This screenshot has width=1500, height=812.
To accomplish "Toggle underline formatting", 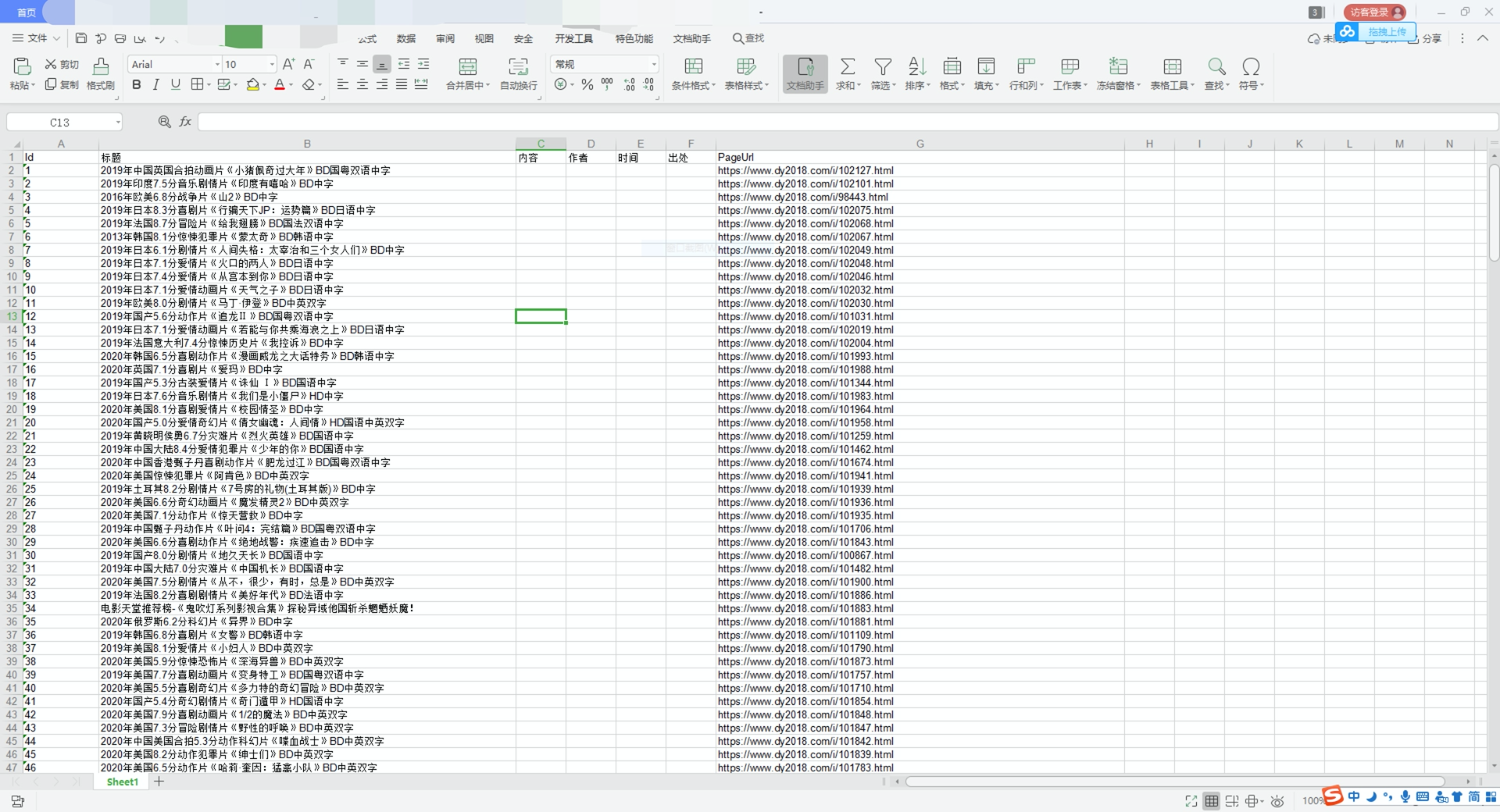I will click(176, 84).
